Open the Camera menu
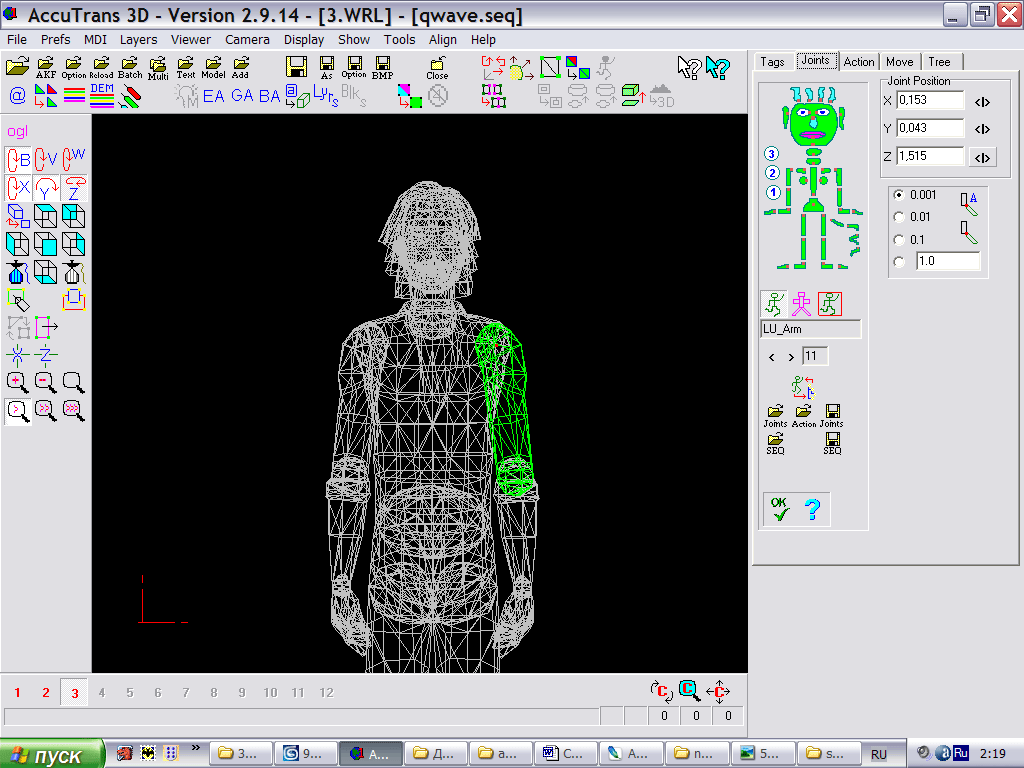This screenshot has width=1024, height=768. point(247,39)
